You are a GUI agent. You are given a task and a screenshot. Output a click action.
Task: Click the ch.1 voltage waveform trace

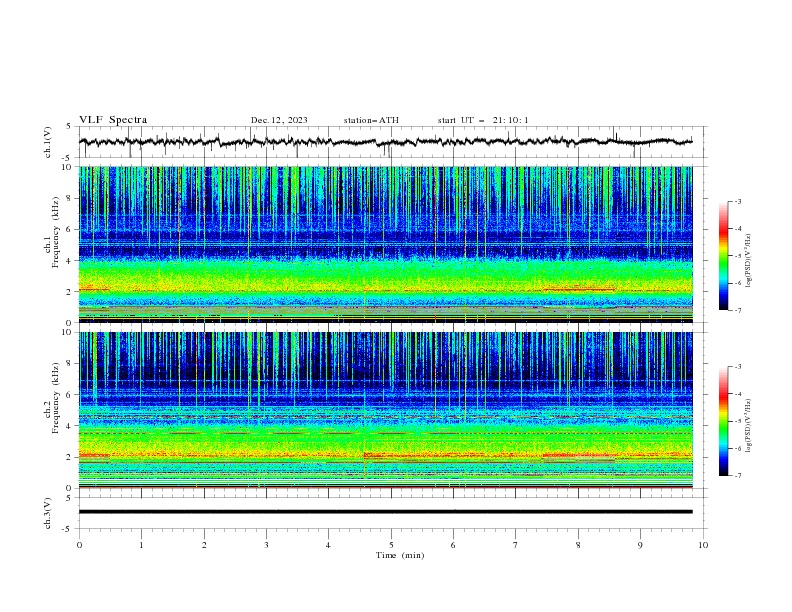(x=386, y=142)
